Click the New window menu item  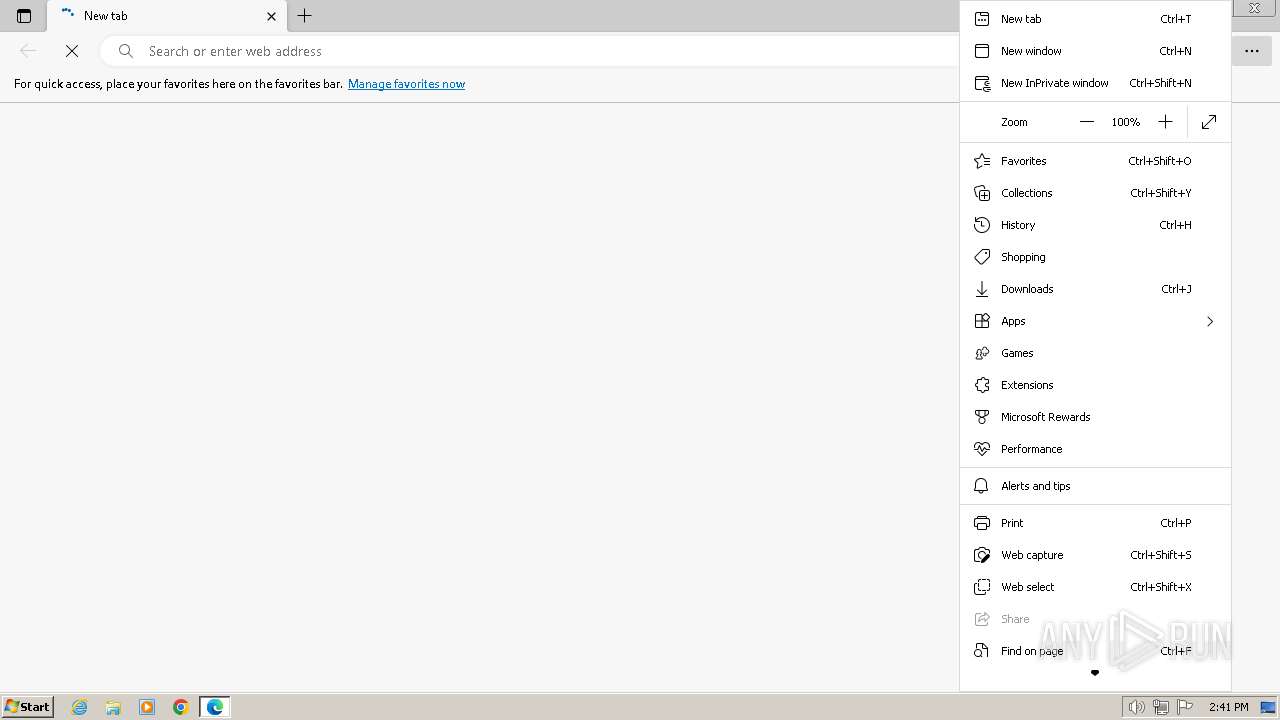tap(1095, 51)
